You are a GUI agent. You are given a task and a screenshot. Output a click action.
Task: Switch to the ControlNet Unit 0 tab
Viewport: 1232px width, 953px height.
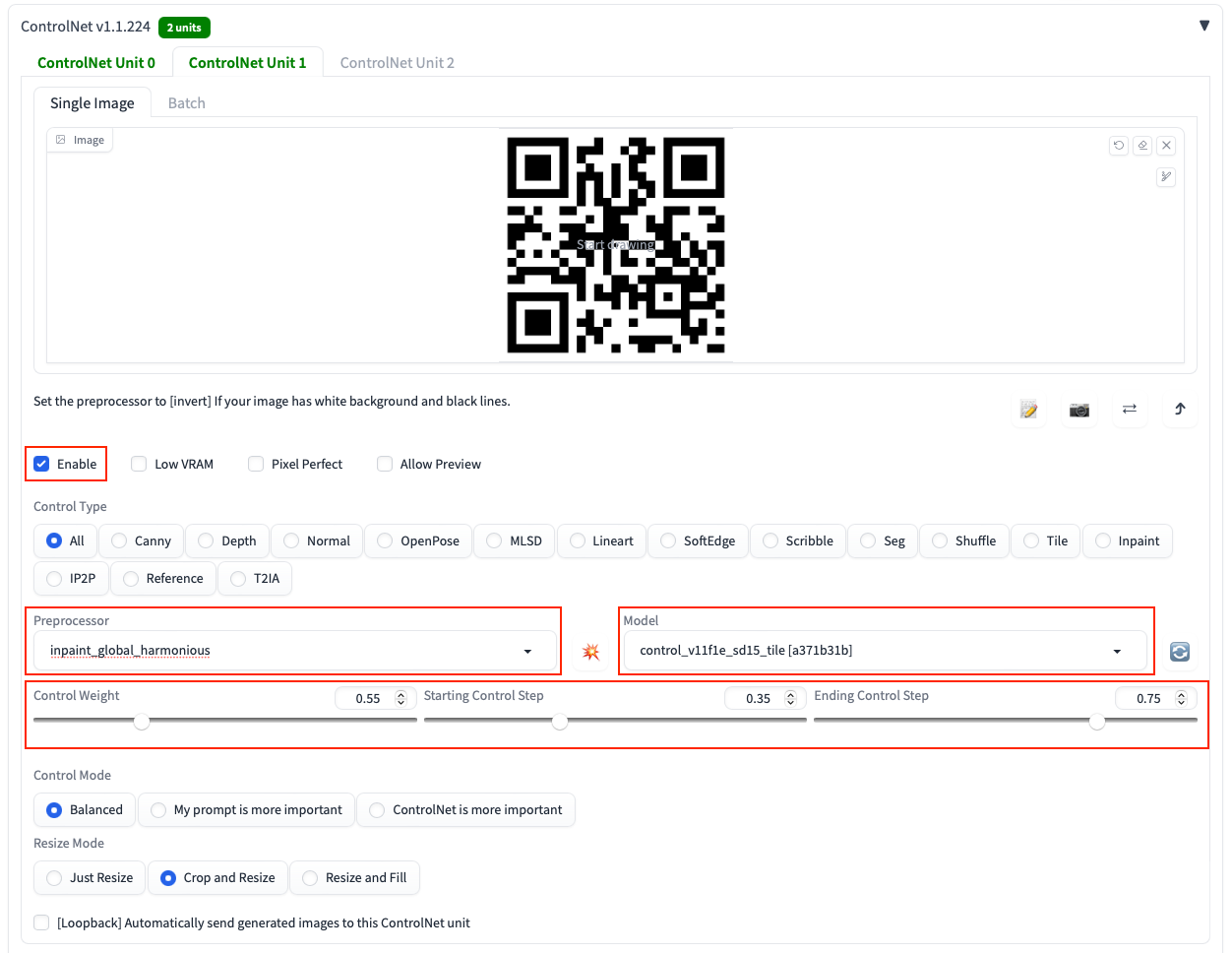click(x=95, y=62)
